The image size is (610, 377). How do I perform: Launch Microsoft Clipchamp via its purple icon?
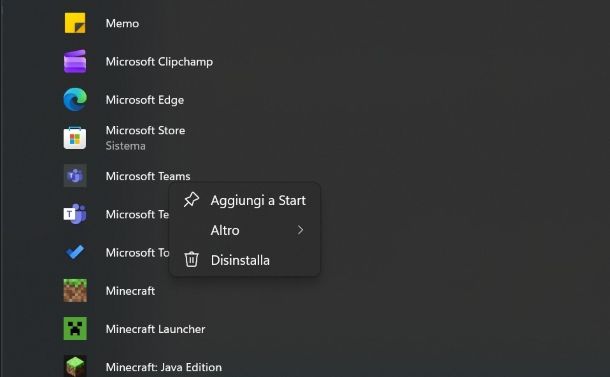[x=75, y=61]
